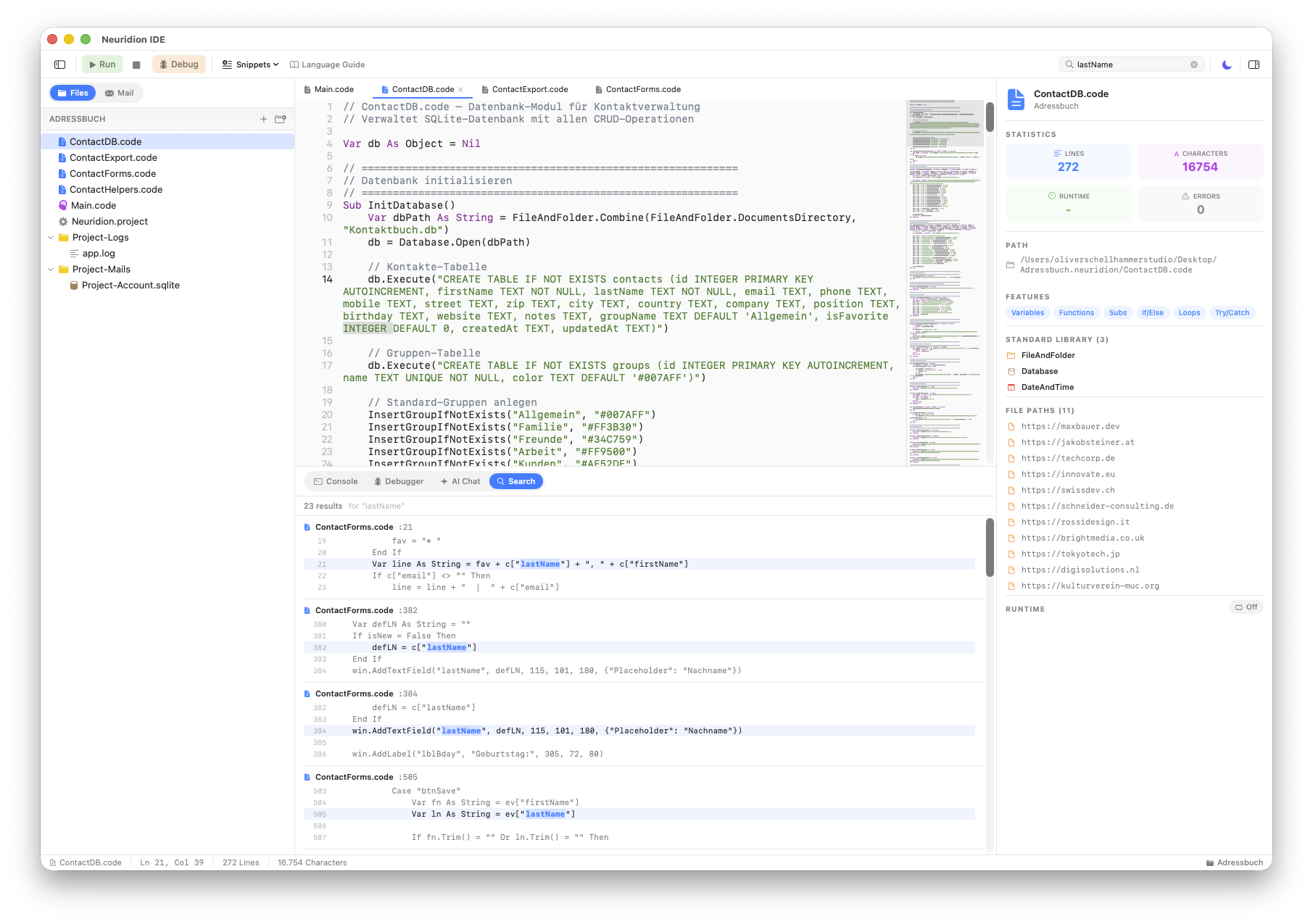Clear the lastName search with the X icon
Viewport: 1313px width, 924px height.
pos(1194,64)
